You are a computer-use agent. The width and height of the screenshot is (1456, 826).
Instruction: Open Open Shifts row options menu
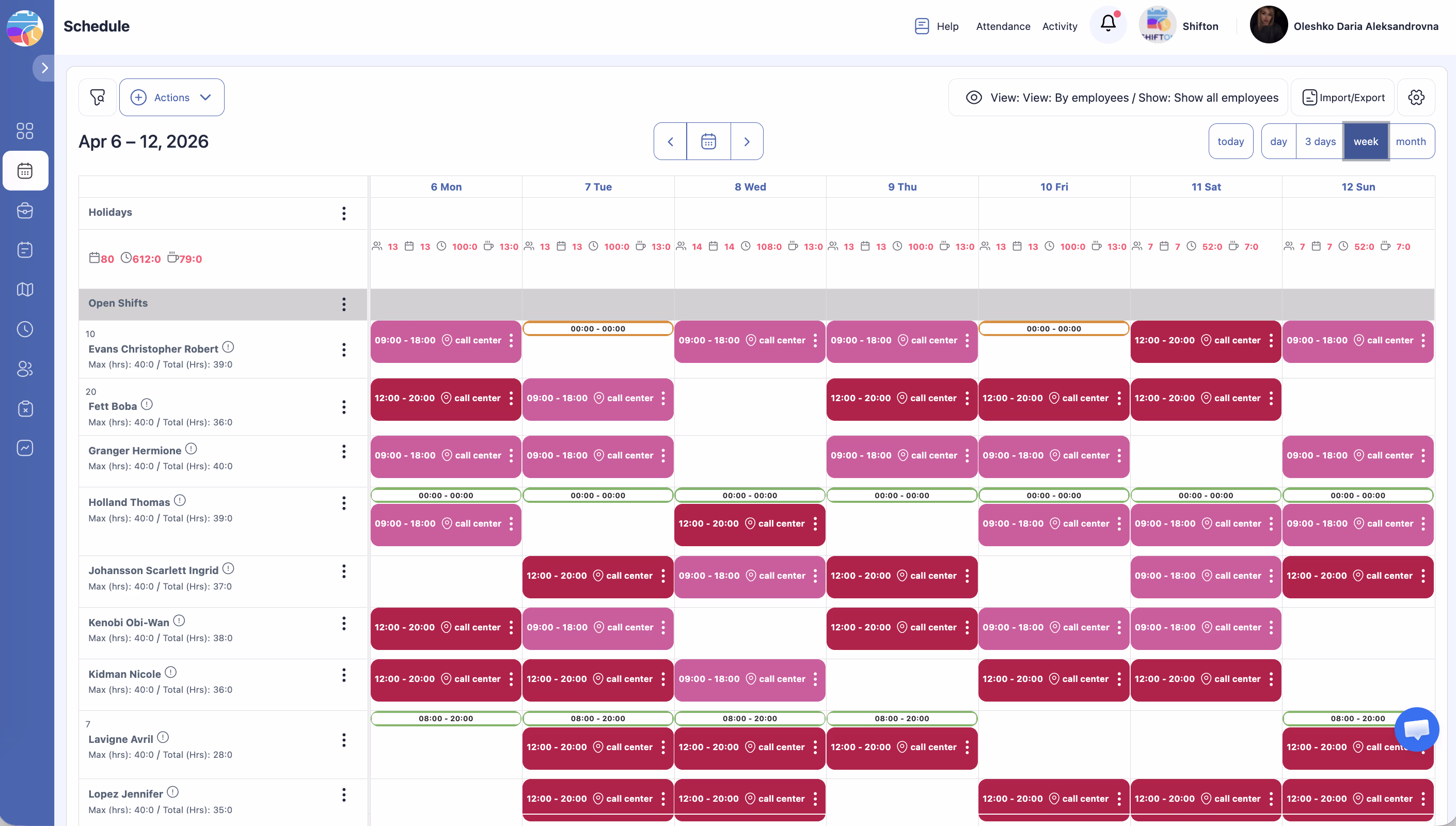tap(344, 304)
